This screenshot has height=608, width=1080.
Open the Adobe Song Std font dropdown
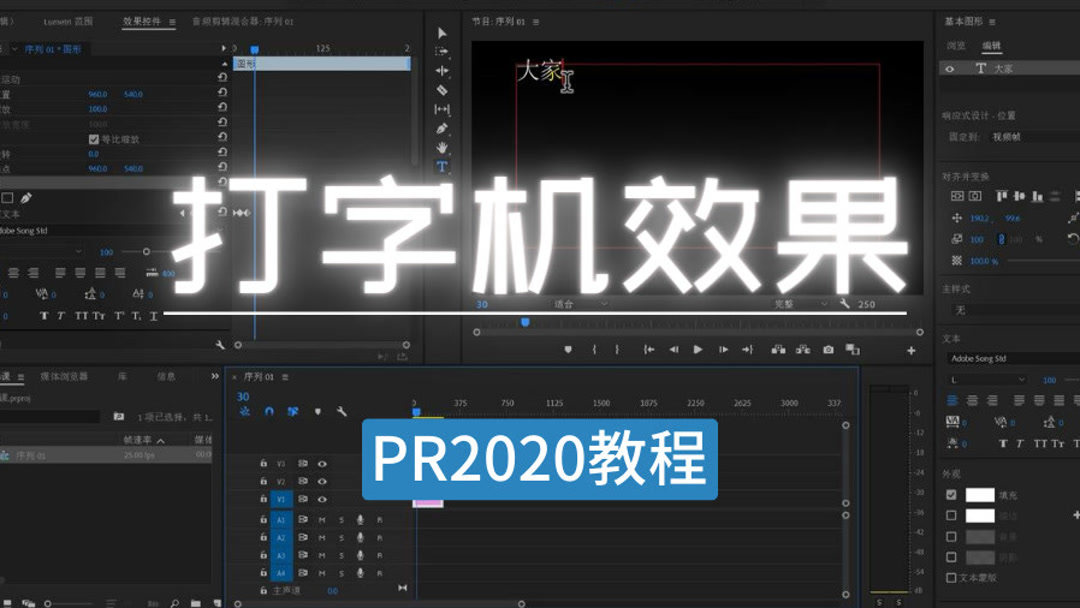[x=1010, y=358]
